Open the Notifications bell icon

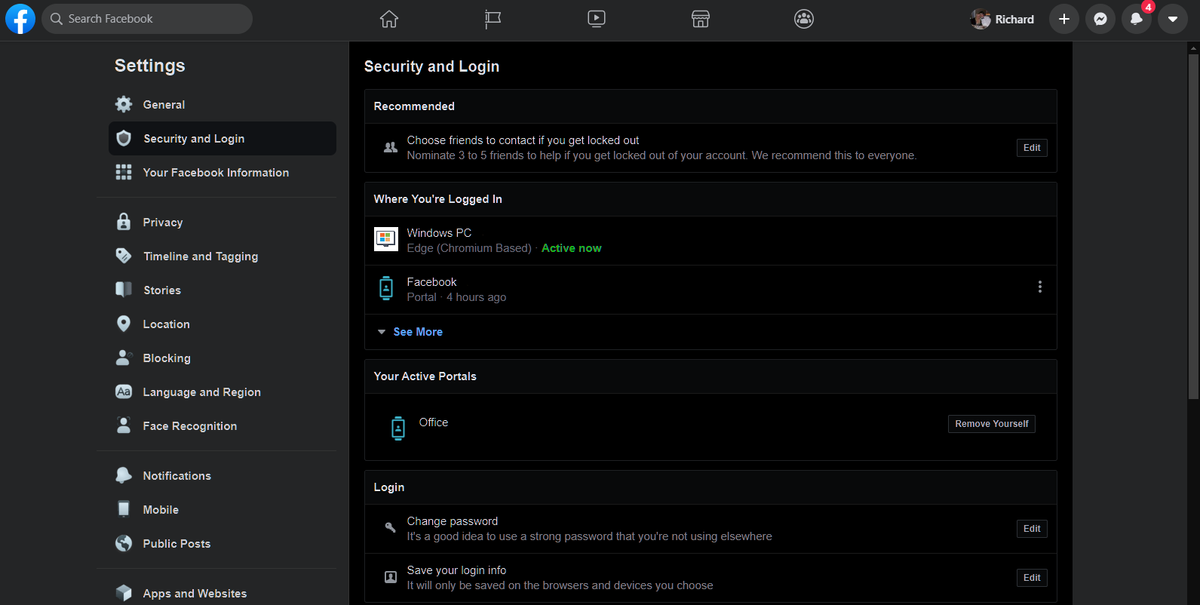1136,19
